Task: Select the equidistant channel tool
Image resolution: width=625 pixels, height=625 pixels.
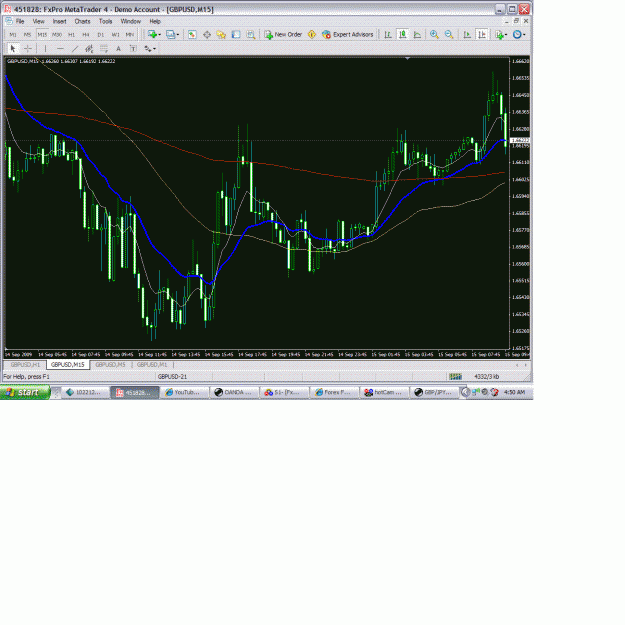Action: pos(89,49)
